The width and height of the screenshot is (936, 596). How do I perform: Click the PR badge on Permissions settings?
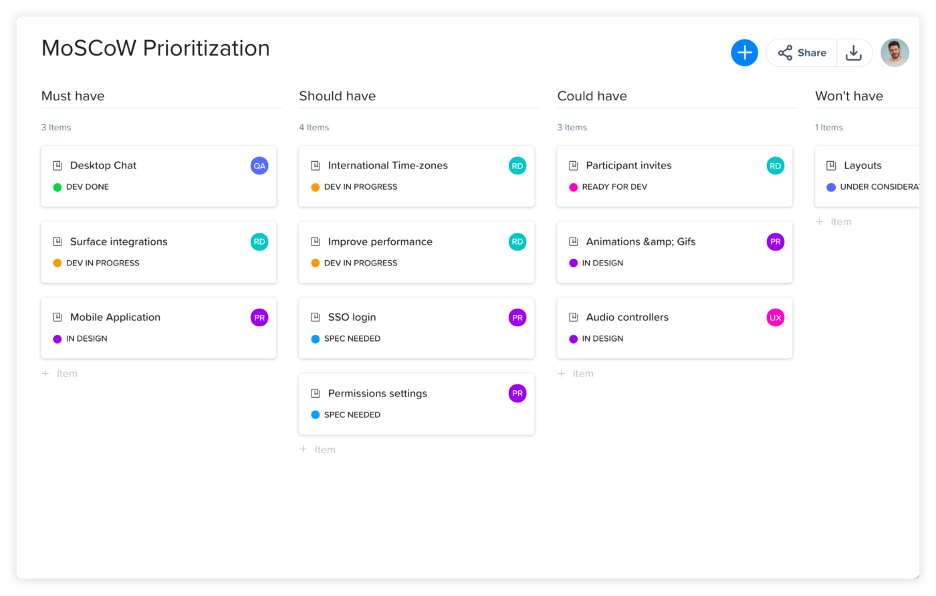tap(517, 394)
